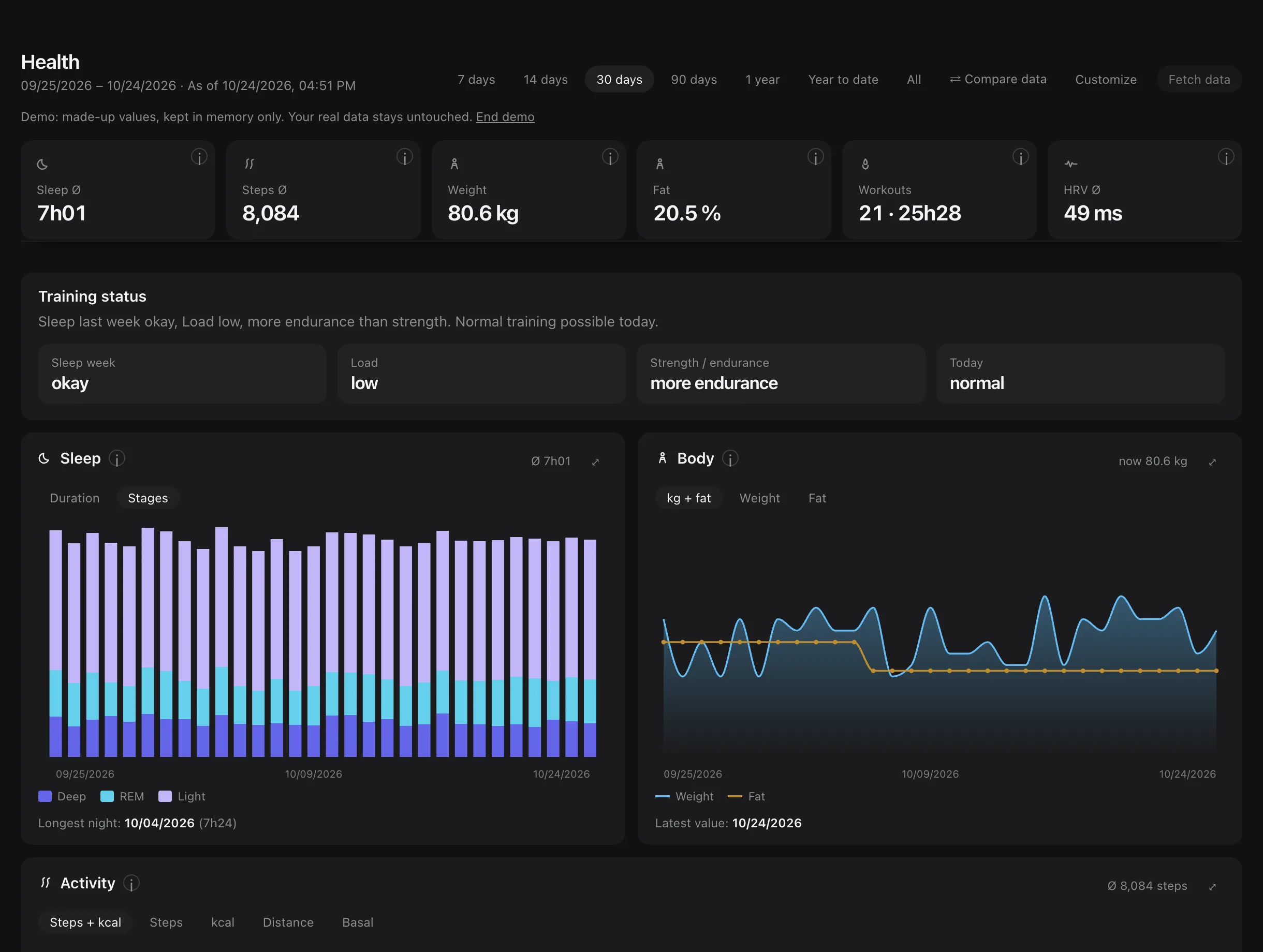The width and height of the screenshot is (1263, 952).
Task: Open the Customize options
Action: coord(1106,79)
